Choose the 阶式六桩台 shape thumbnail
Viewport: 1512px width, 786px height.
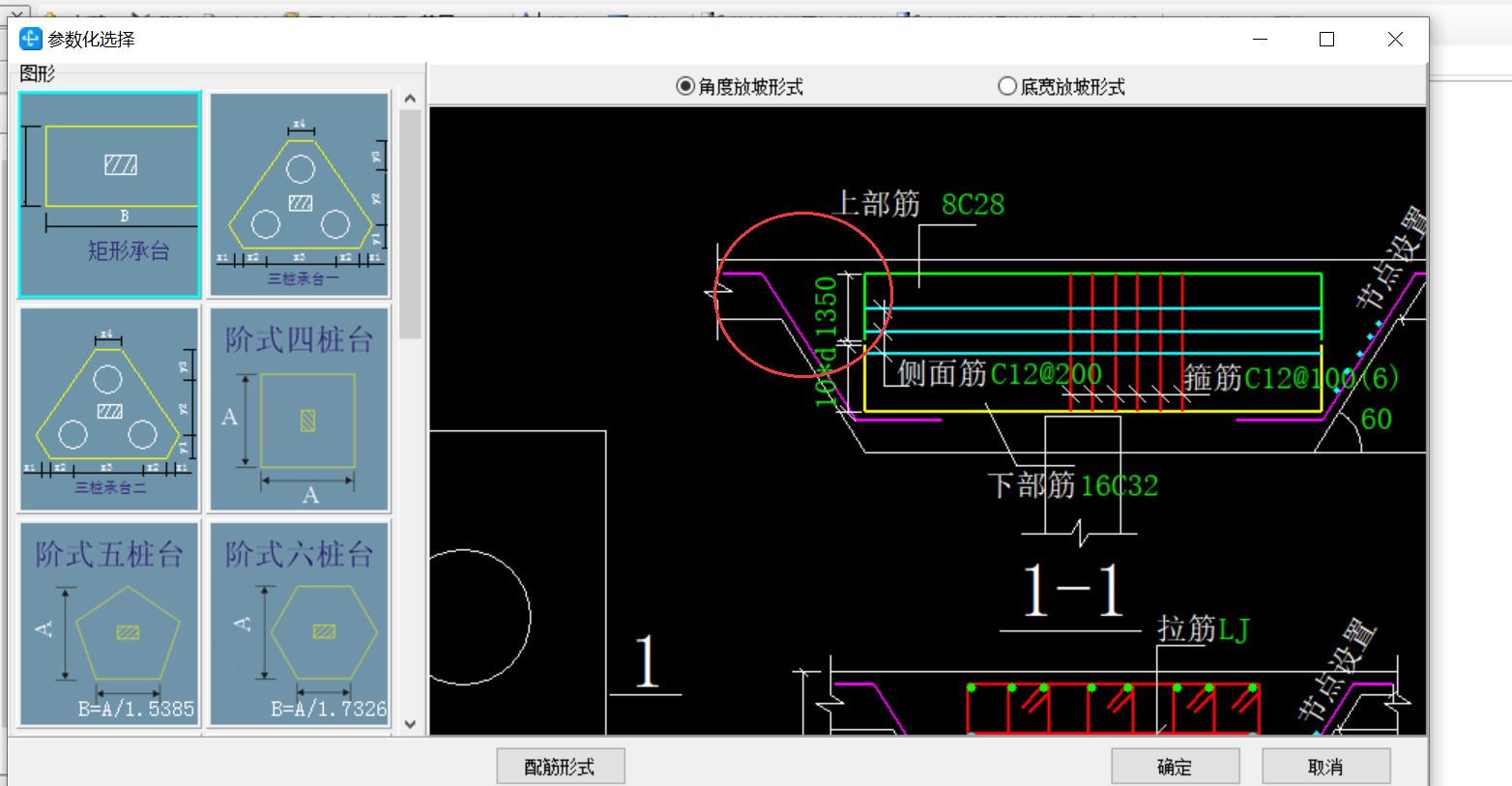pos(300,624)
